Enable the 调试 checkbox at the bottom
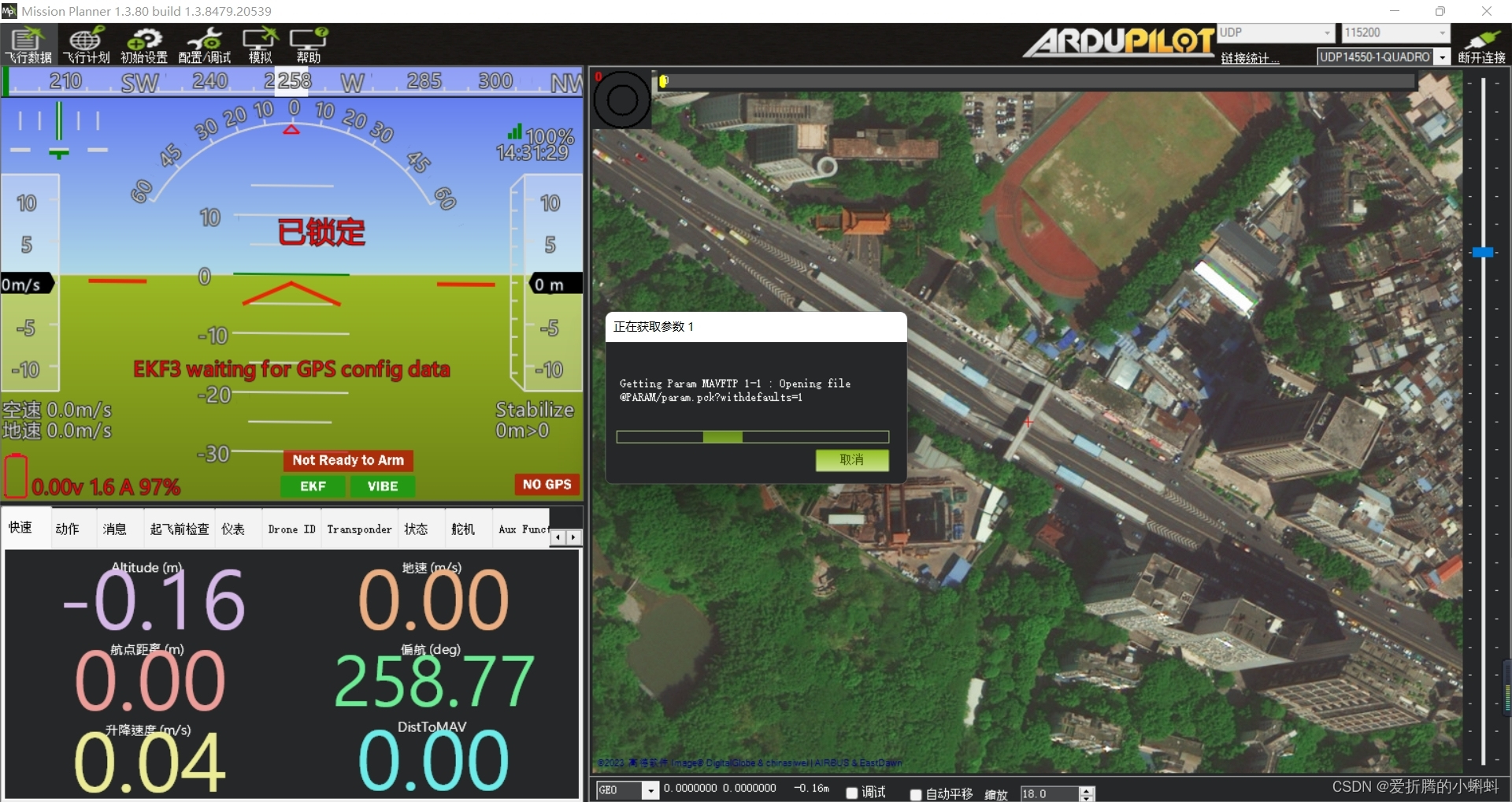This screenshot has width=1512, height=802. pos(850,793)
